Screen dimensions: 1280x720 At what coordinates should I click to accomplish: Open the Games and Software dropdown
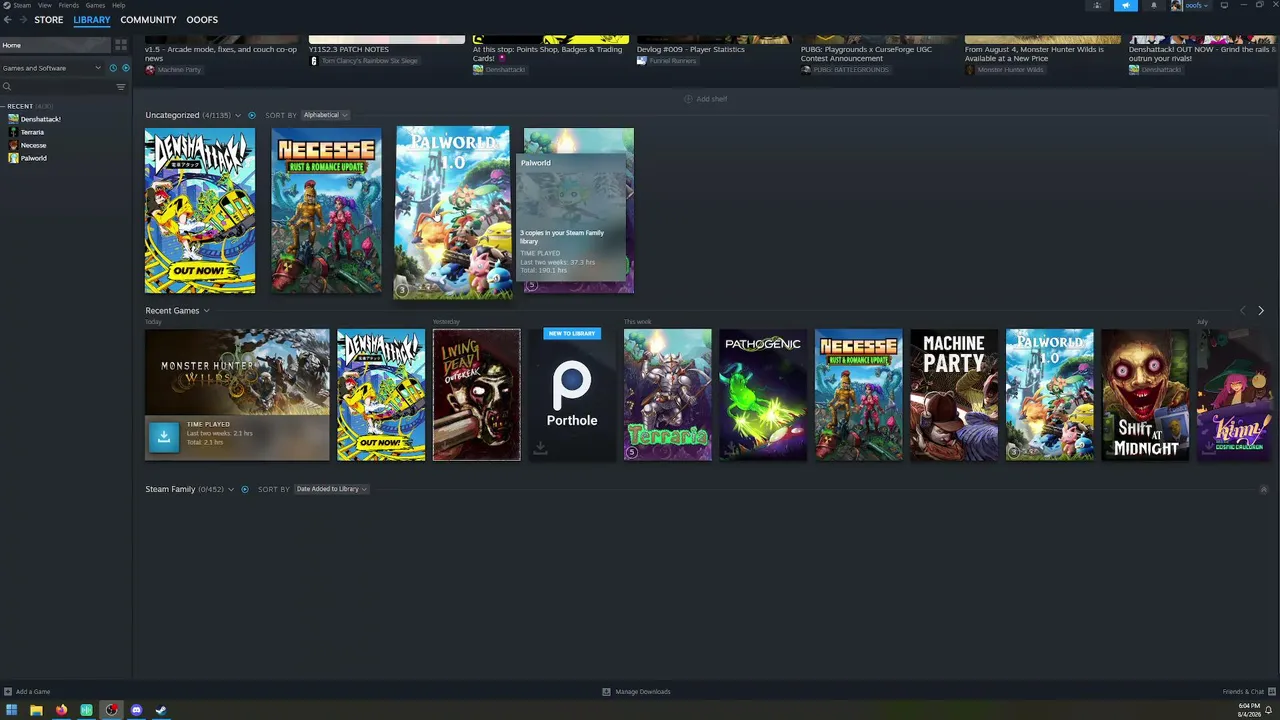point(52,68)
